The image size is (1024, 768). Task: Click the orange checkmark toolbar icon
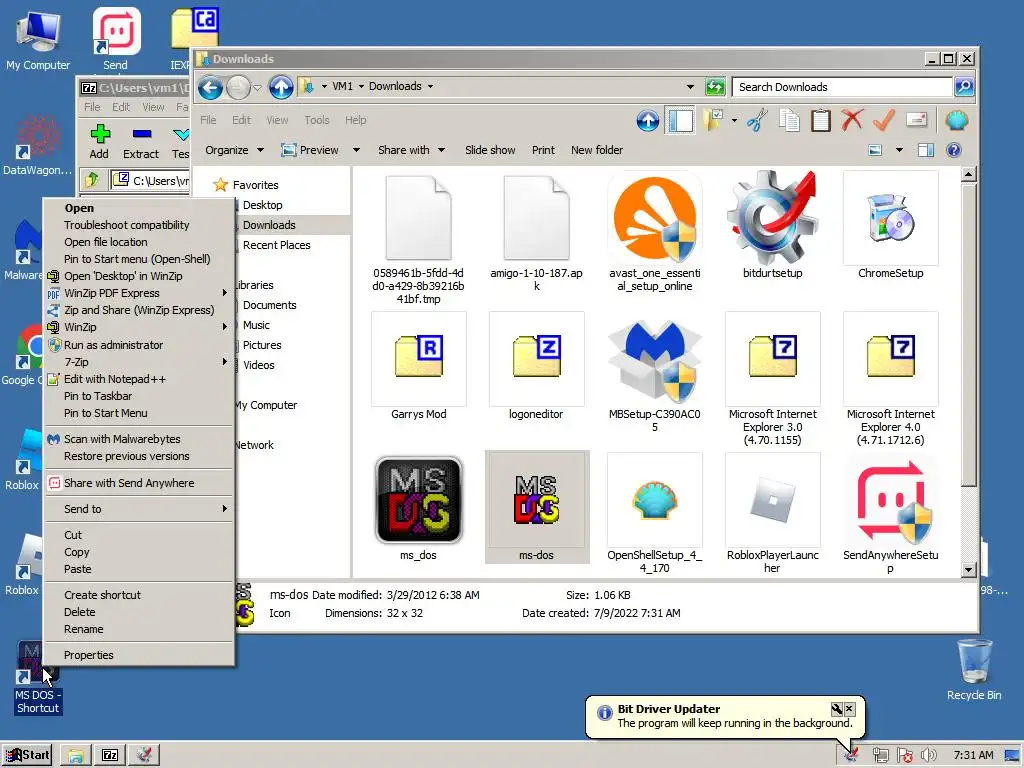(x=884, y=120)
